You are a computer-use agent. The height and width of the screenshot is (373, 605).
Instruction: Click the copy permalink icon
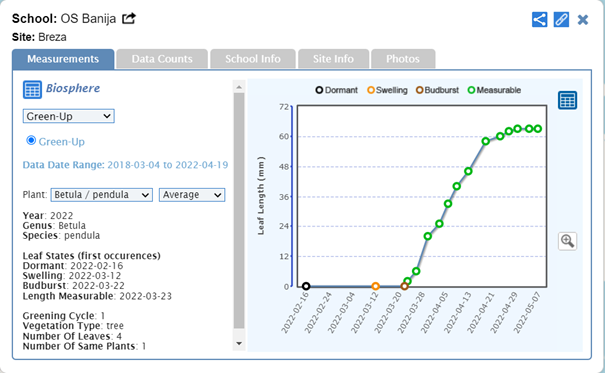(x=561, y=19)
